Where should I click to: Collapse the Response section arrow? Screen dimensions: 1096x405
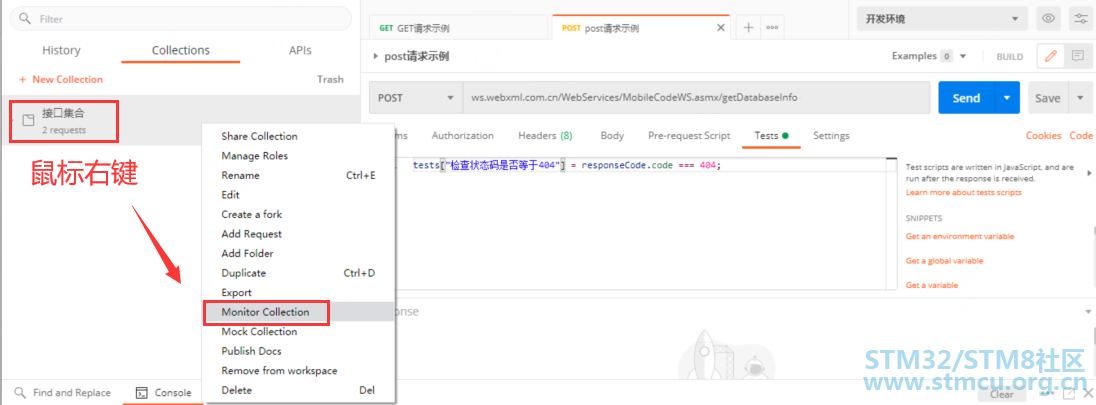1088,311
